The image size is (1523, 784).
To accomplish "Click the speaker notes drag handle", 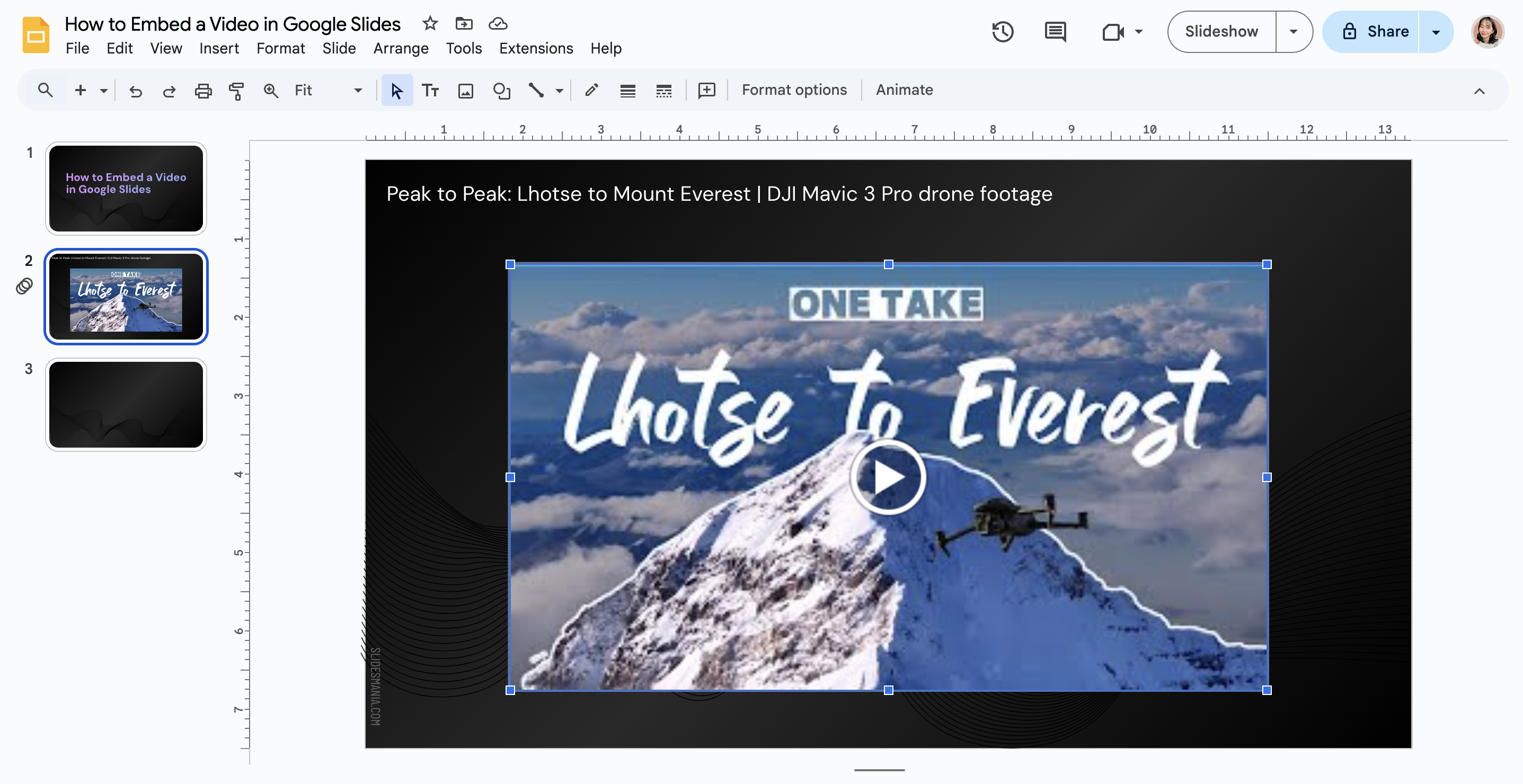I will (879, 770).
